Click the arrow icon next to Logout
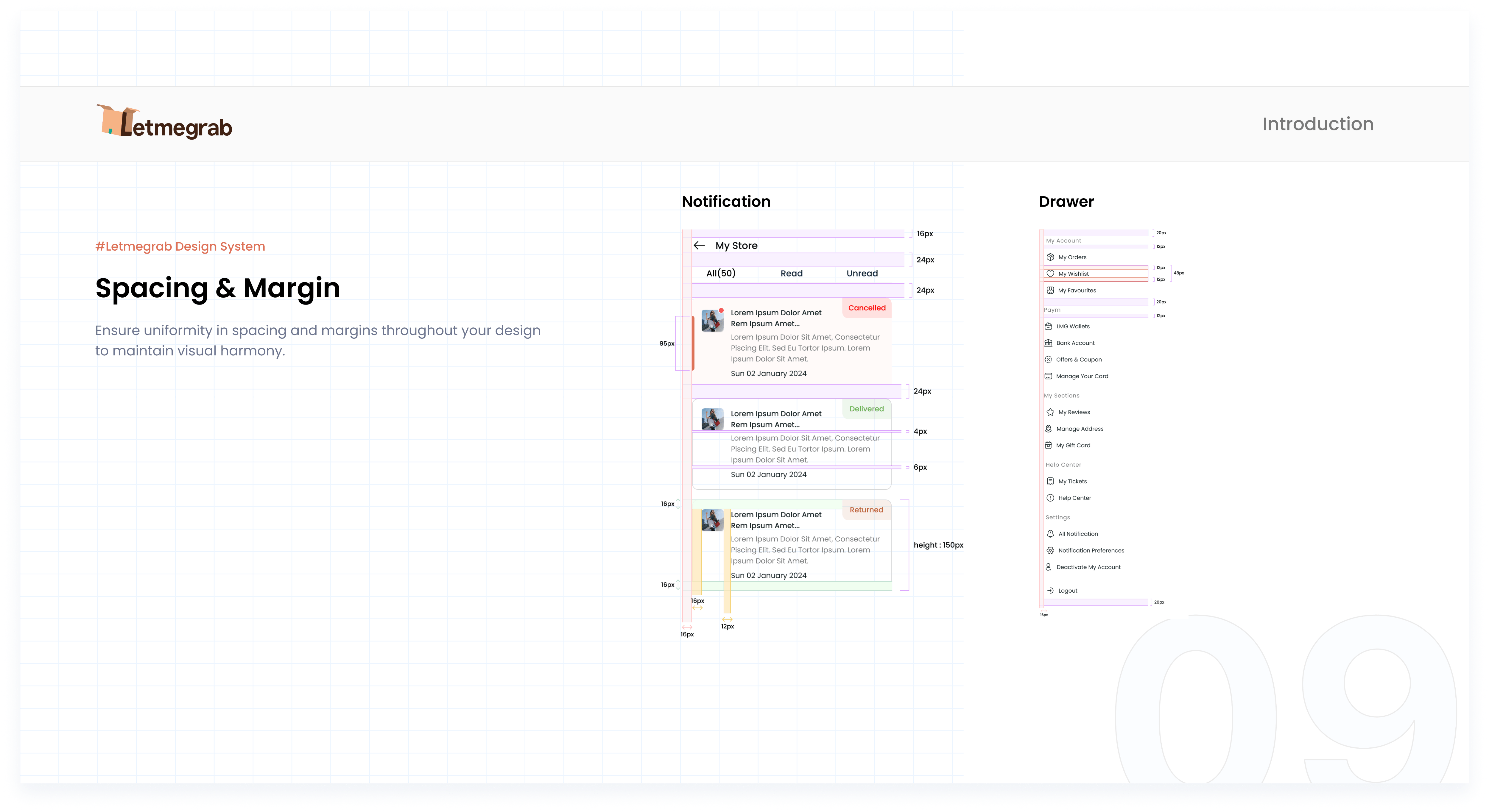1489x812 pixels. pyautogui.click(x=1050, y=591)
